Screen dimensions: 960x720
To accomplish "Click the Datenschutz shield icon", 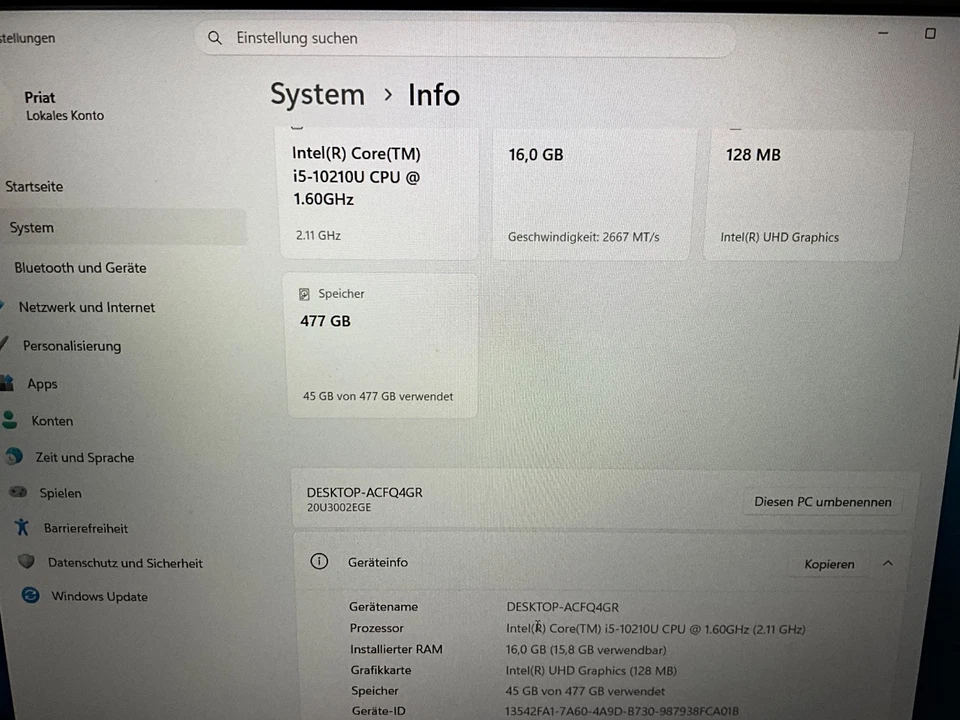I will [x=26, y=561].
